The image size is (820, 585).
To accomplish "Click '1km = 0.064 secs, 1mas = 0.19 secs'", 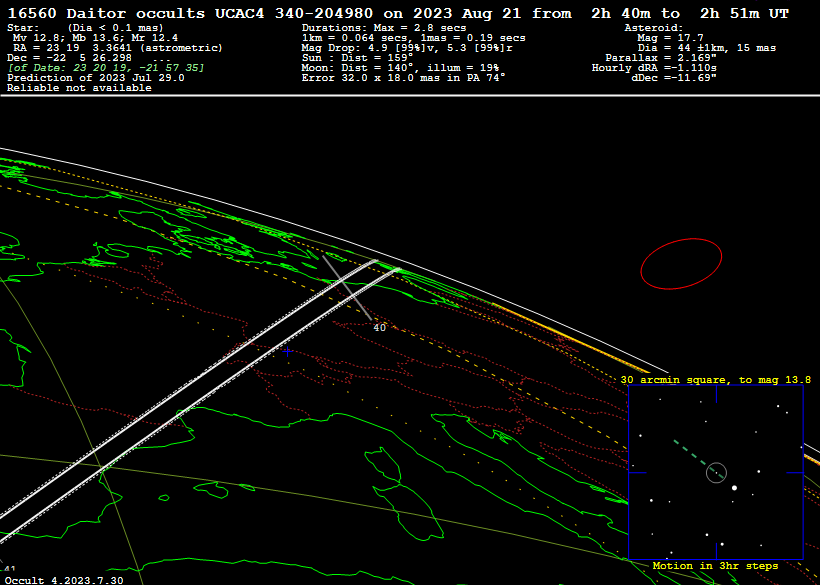I will (x=414, y=38).
